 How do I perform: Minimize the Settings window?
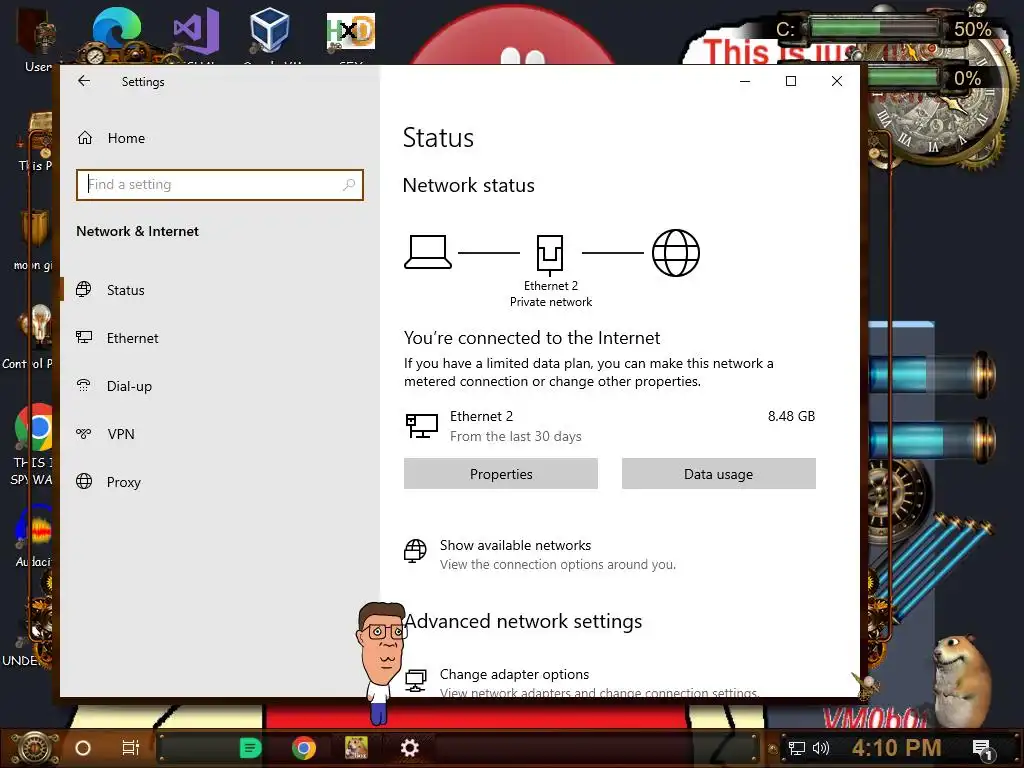click(x=744, y=81)
